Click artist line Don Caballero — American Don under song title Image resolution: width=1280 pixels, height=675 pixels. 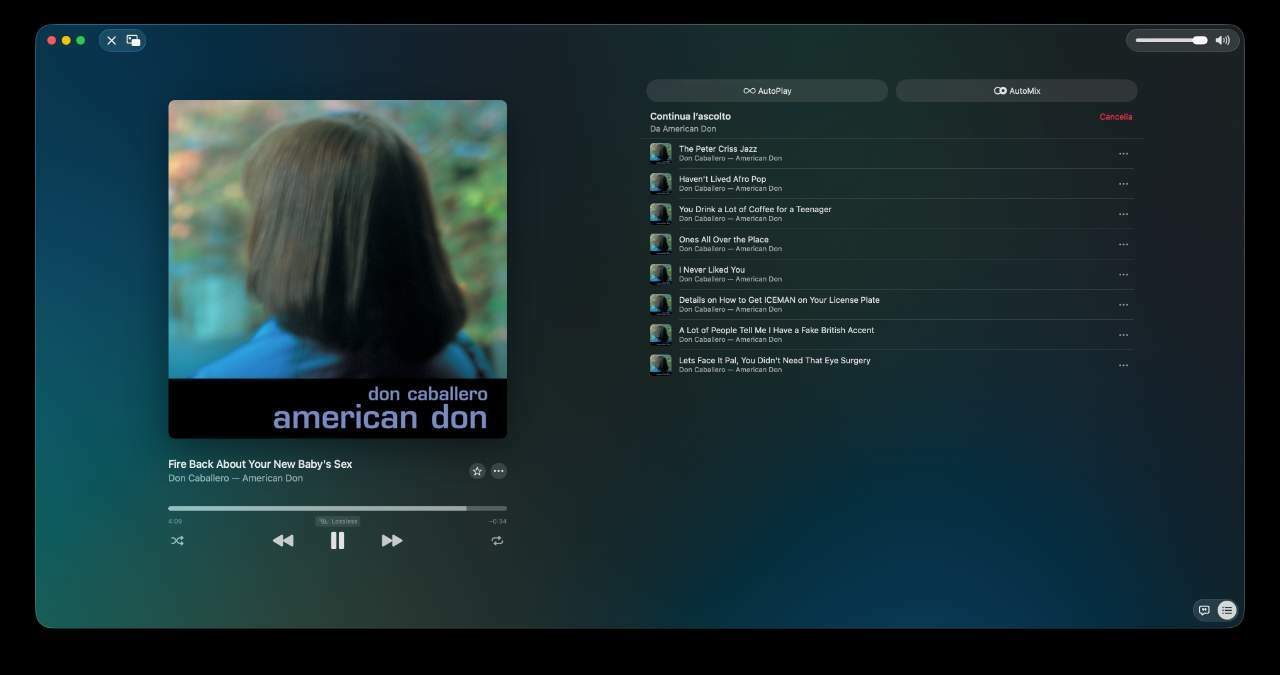[x=235, y=478]
